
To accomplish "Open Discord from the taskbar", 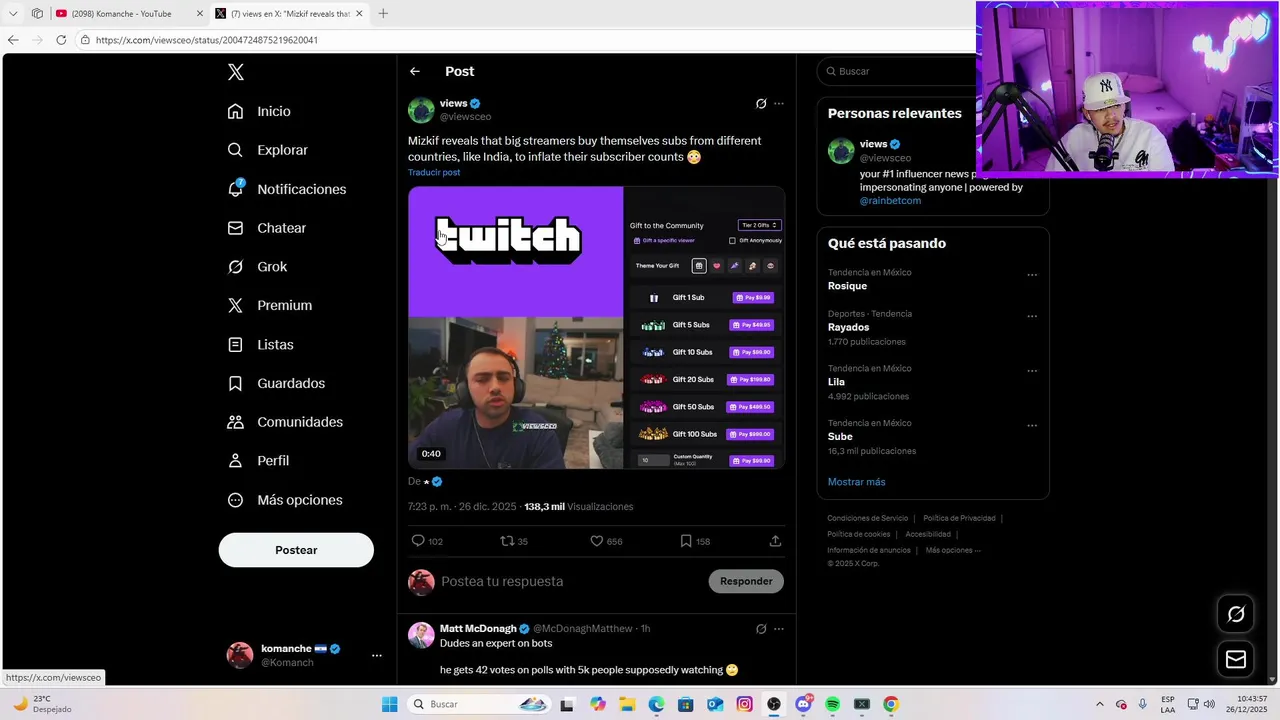I will (x=803, y=704).
